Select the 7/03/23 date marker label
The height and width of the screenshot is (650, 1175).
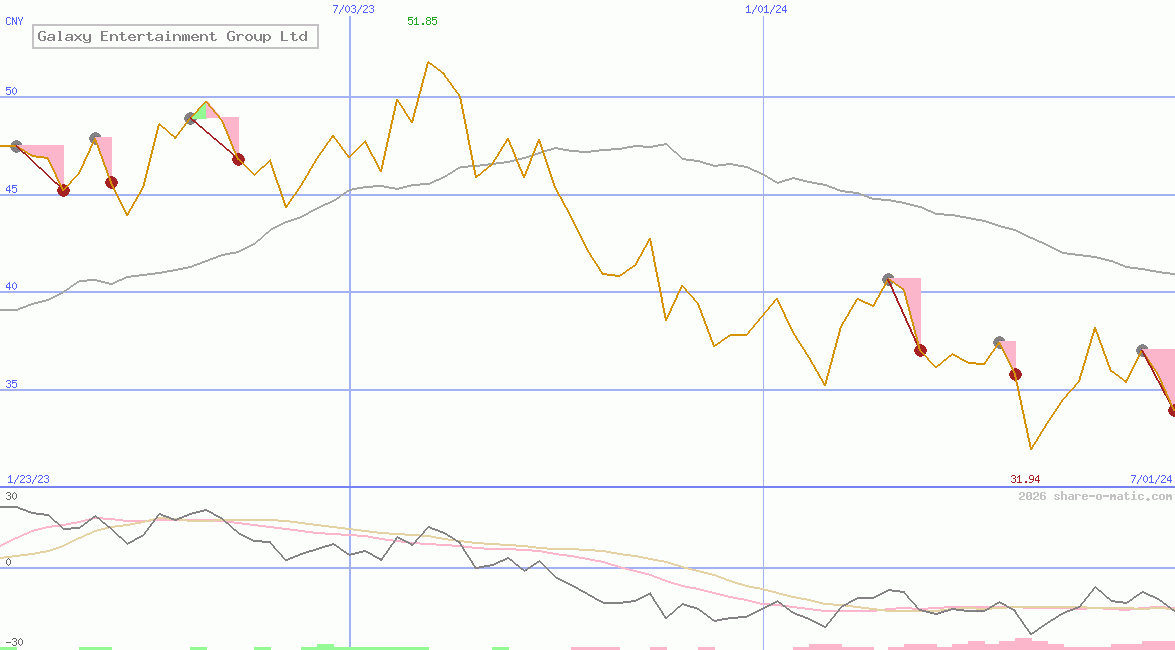353,9
